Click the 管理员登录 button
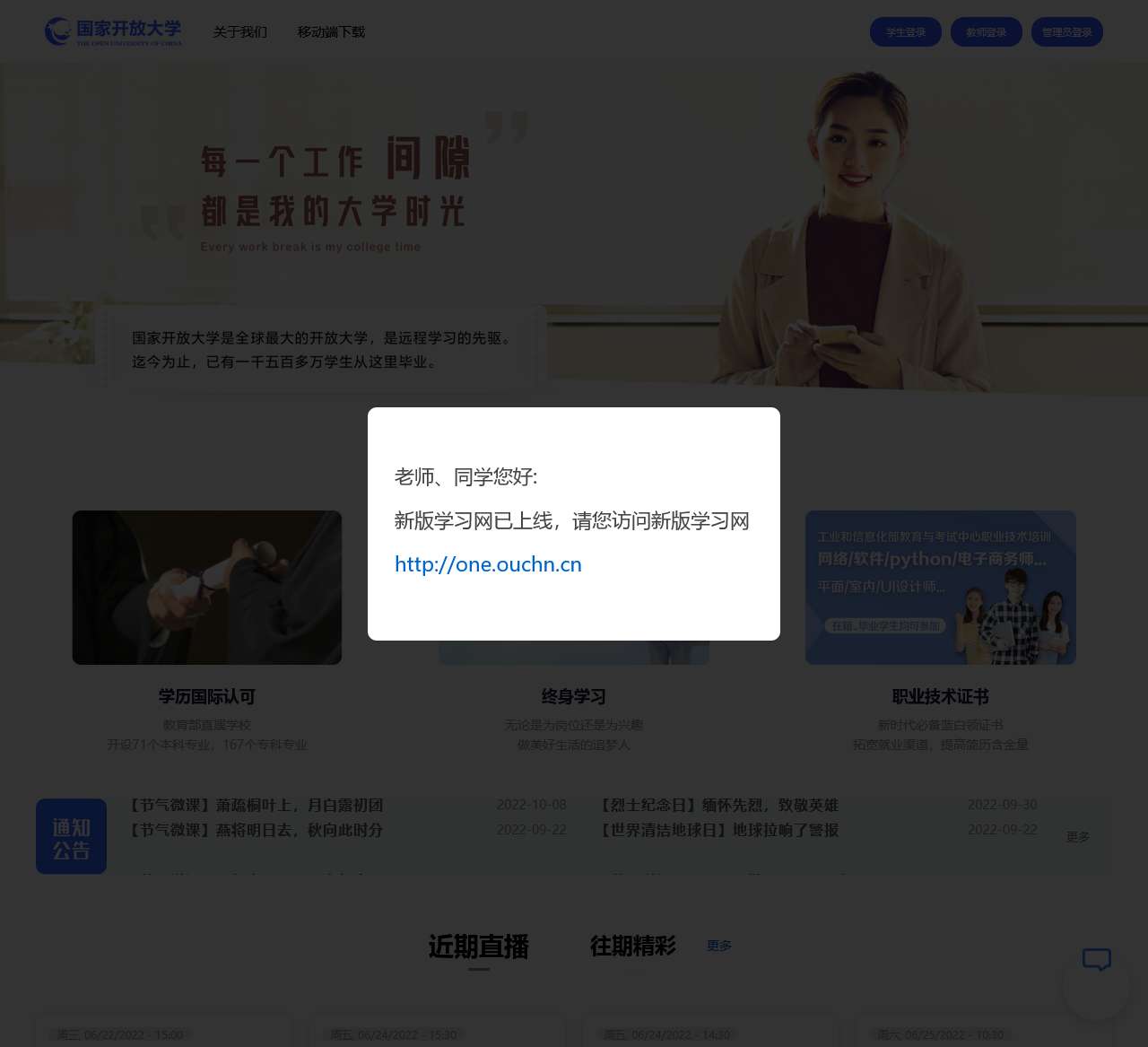This screenshot has width=1148, height=1047. pos(1066,31)
